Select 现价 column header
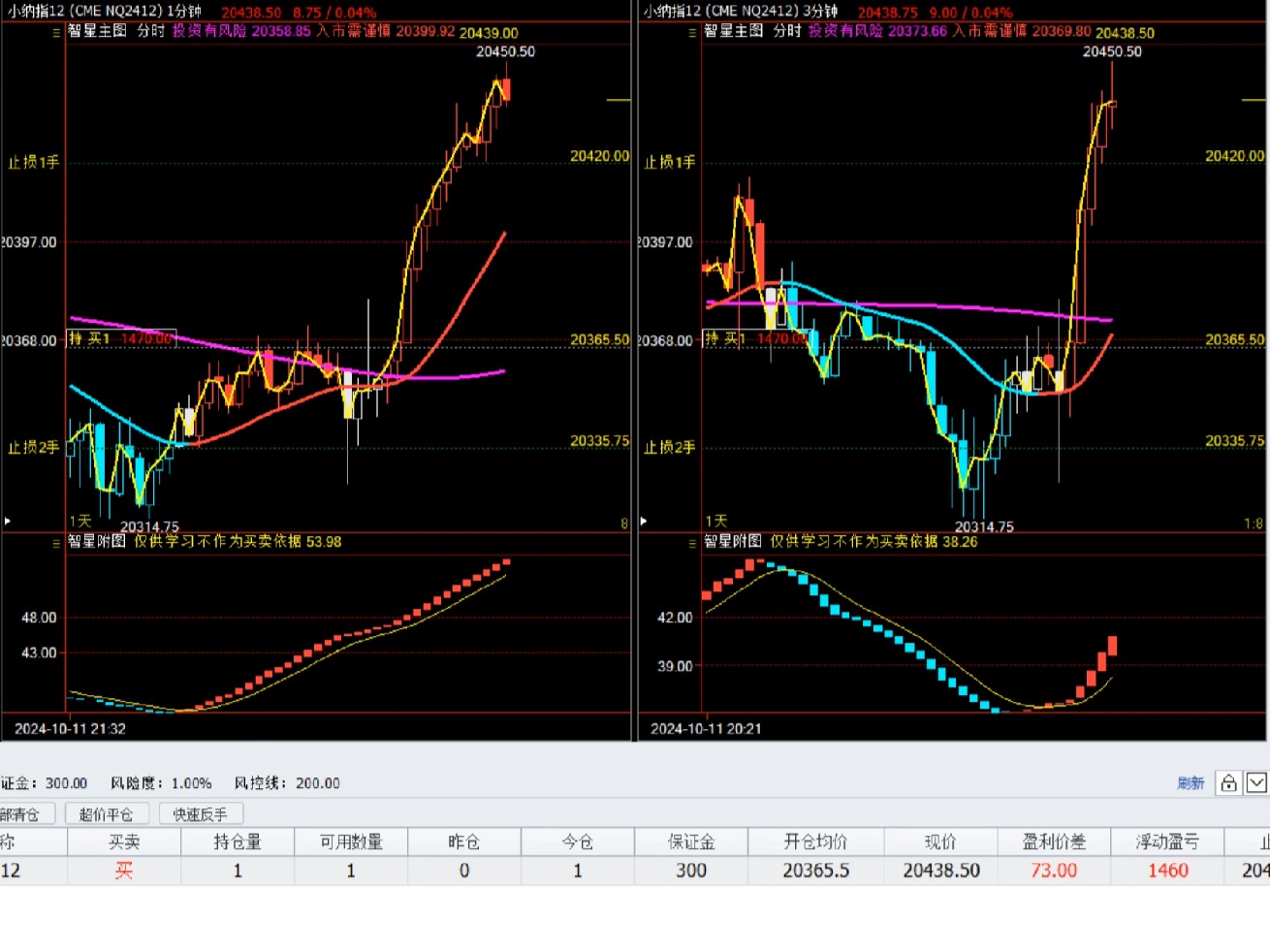Screen dimensions: 1270x952 pos(940,842)
